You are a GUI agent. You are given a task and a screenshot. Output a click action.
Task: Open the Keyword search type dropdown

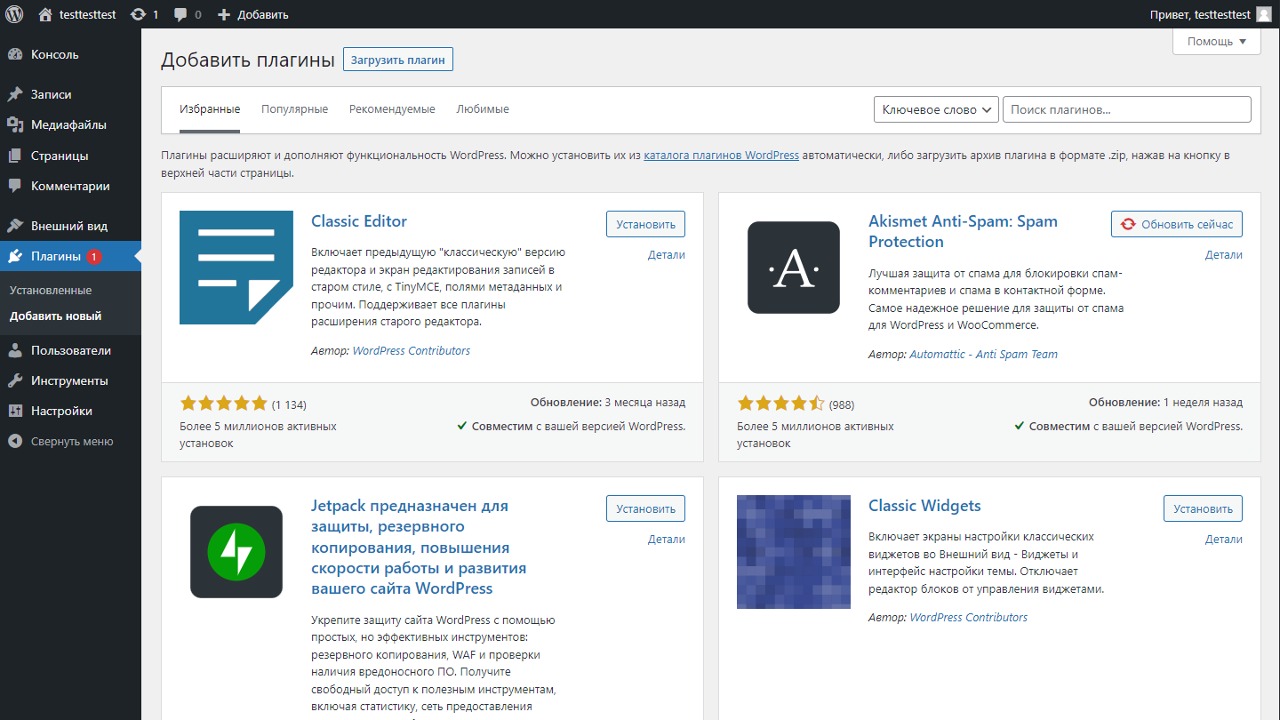[936, 110]
